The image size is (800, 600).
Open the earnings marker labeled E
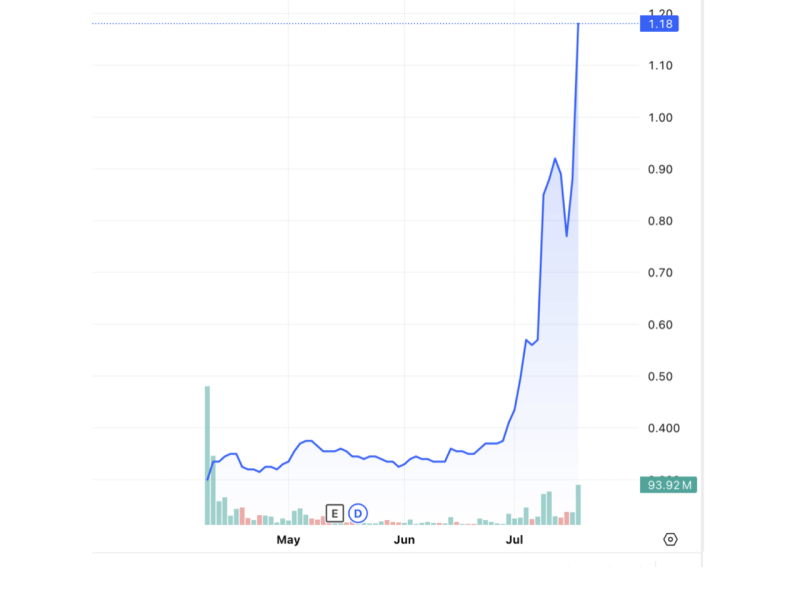coord(334,512)
